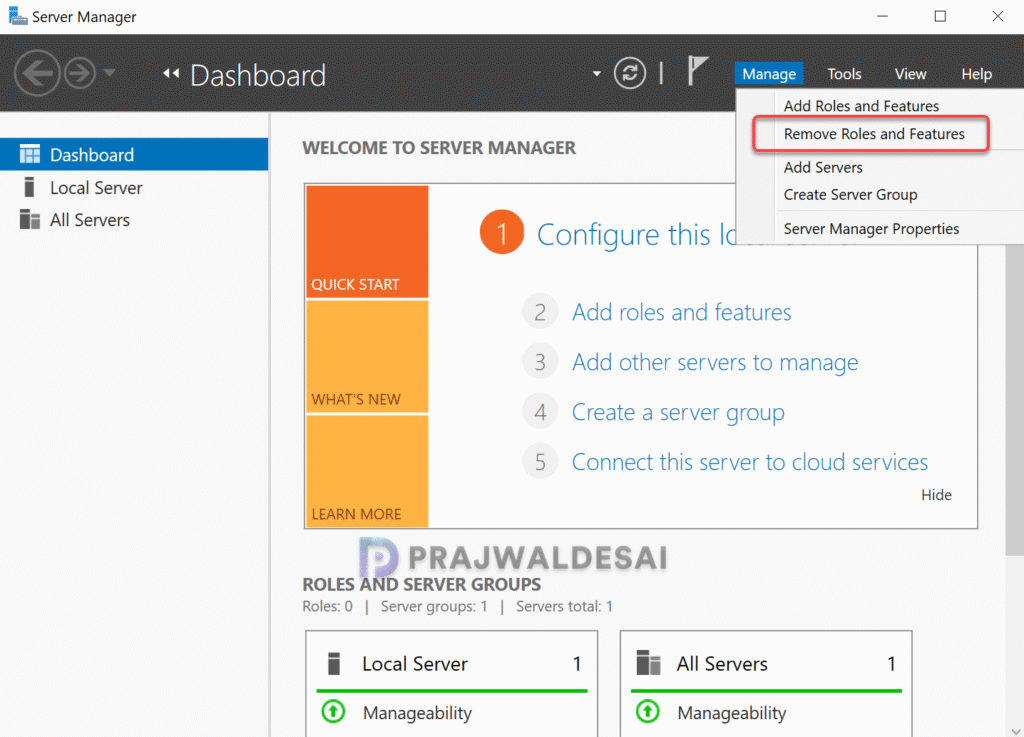The image size is (1024, 737).
Task: Click the WHAT'S NEW tile
Action: pyautogui.click(x=367, y=356)
